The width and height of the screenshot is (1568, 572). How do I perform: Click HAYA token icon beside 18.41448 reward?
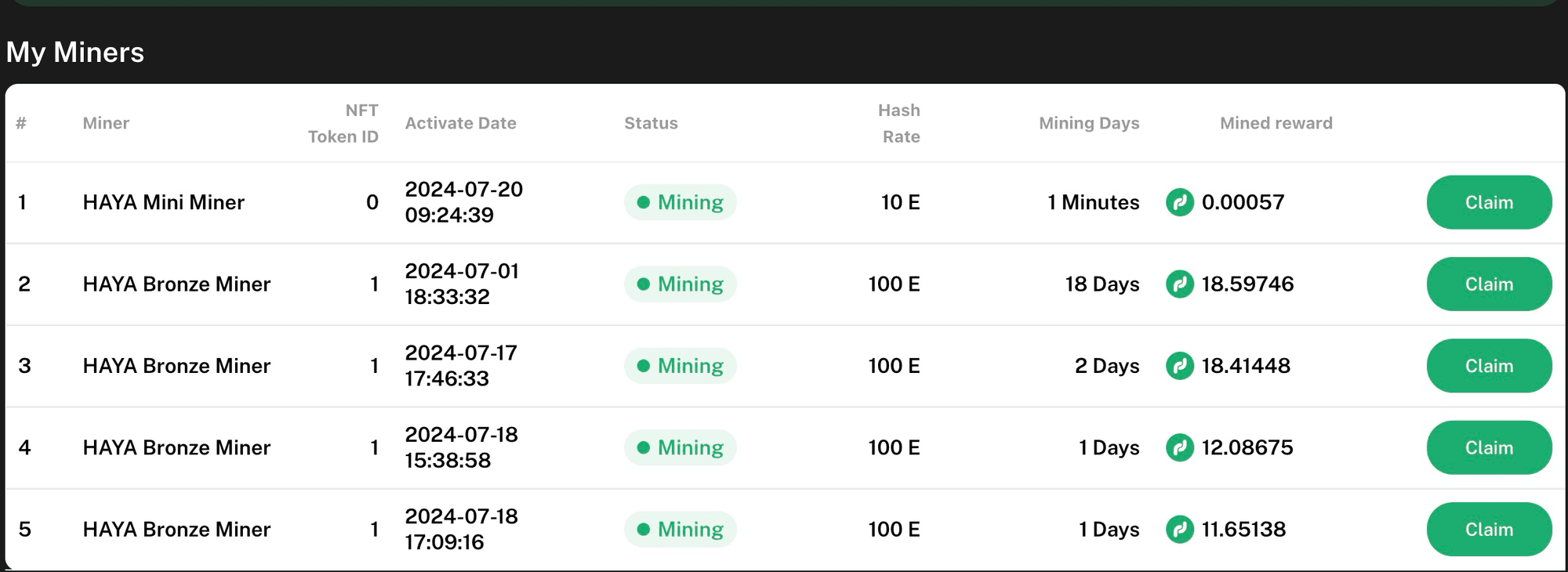1179,366
